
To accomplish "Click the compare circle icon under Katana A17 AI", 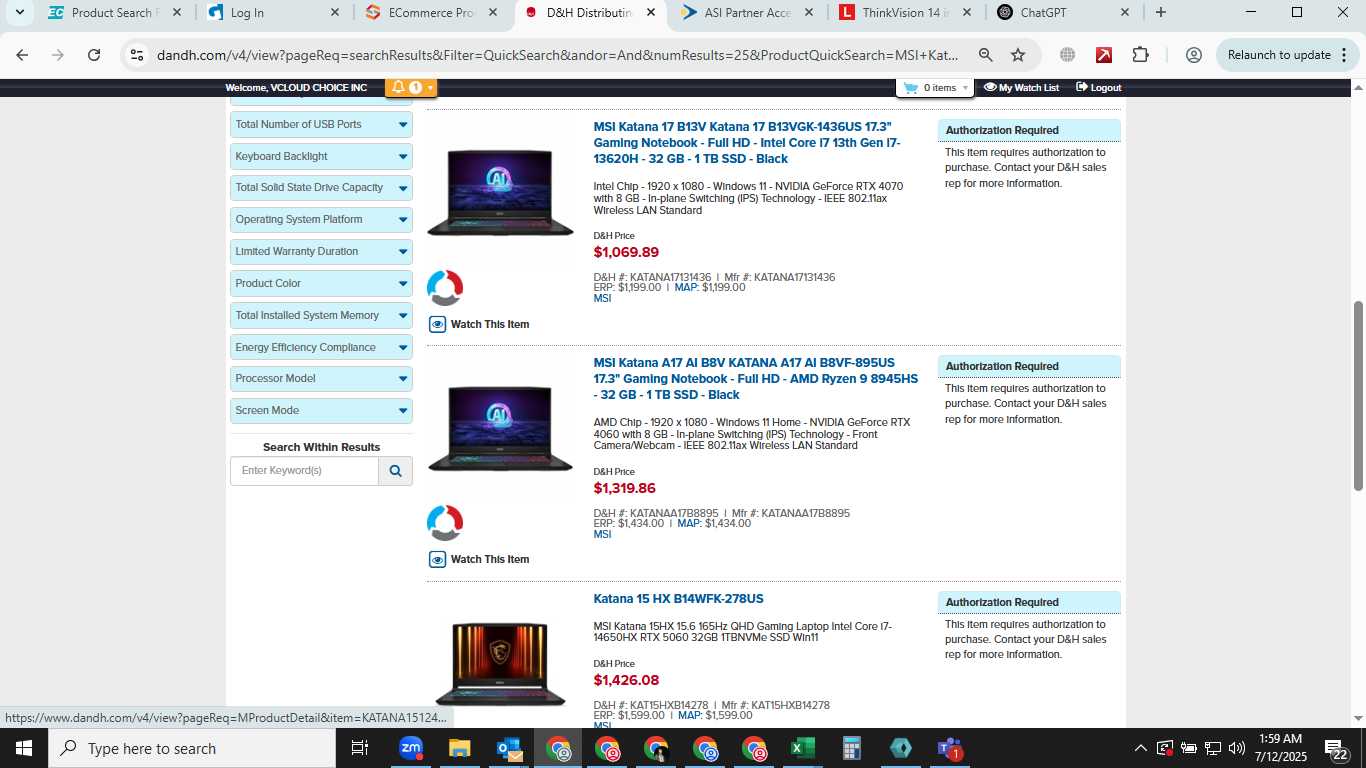I will coord(445,523).
